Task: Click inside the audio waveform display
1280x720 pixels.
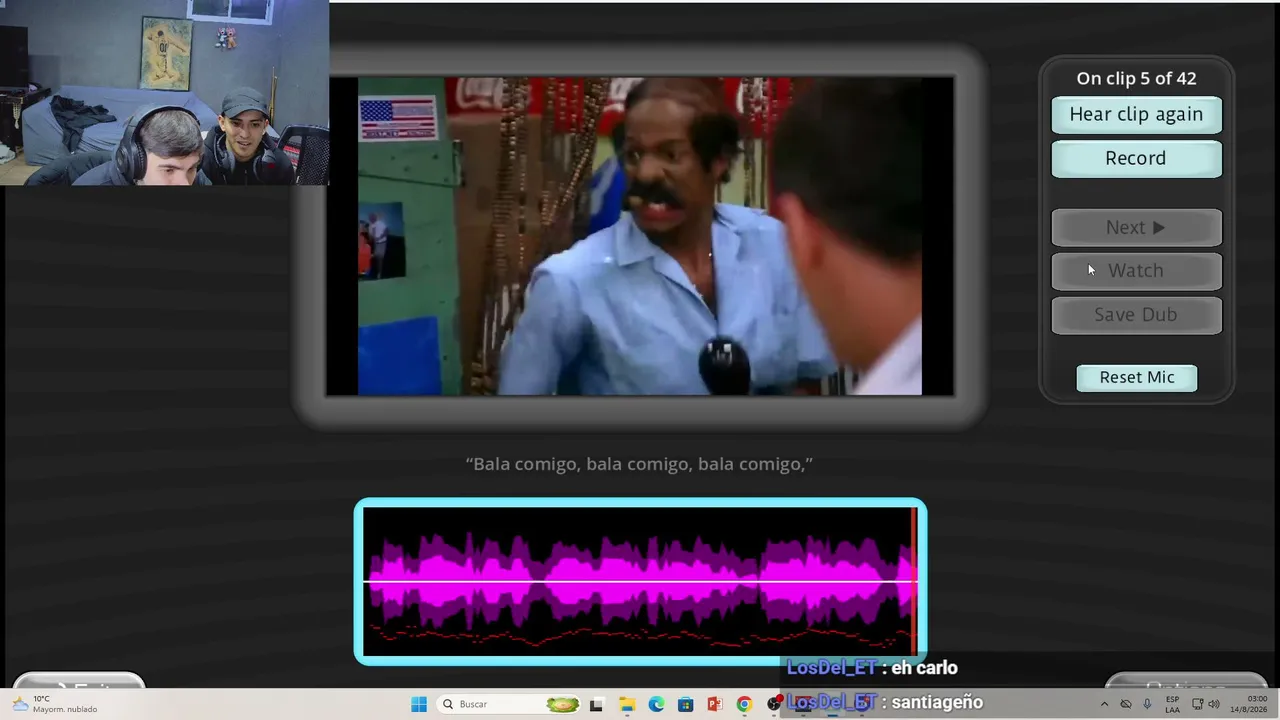Action: (640, 582)
